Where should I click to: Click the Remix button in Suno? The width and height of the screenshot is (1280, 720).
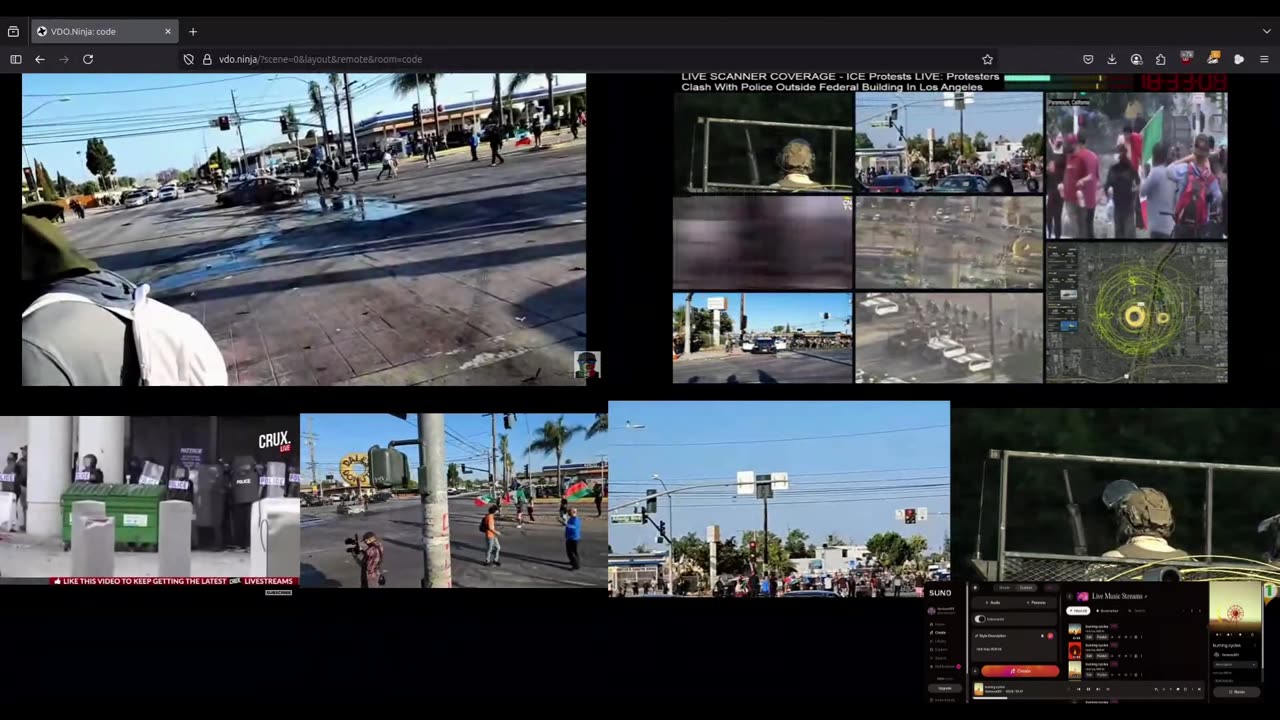click(1236, 691)
